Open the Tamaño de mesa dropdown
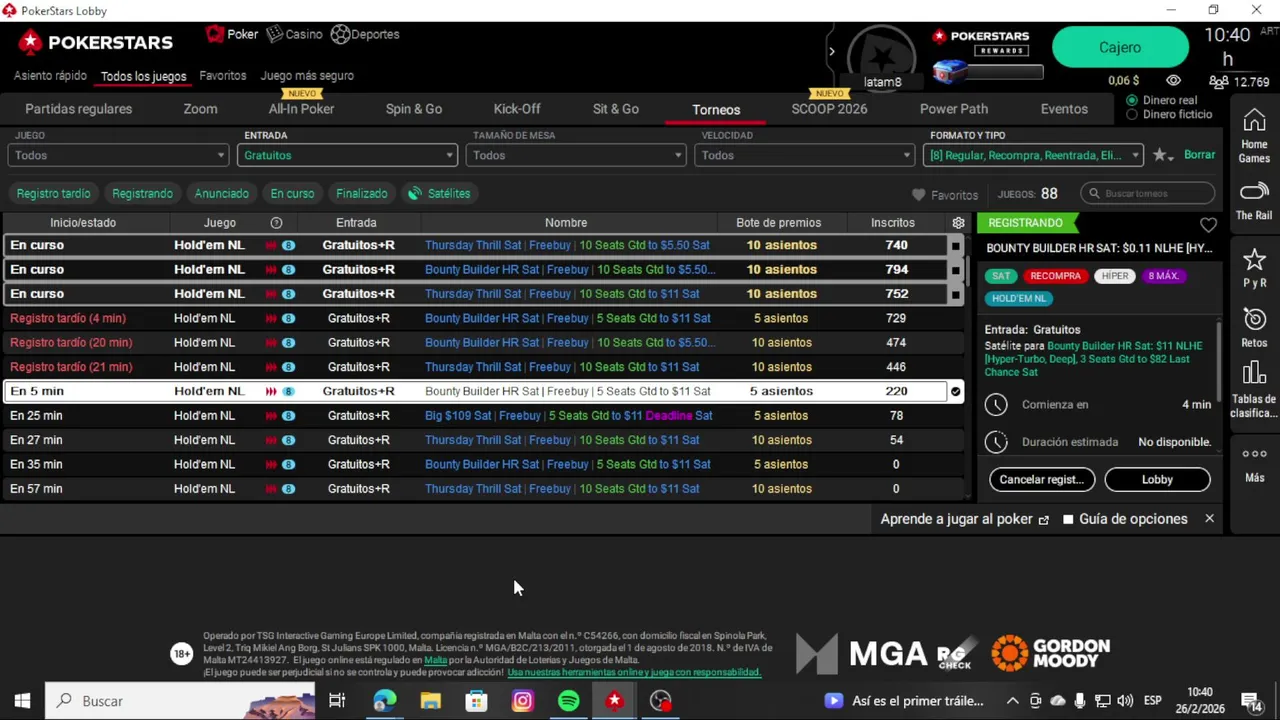Image resolution: width=1280 pixels, height=720 pixels. (575, 155)
